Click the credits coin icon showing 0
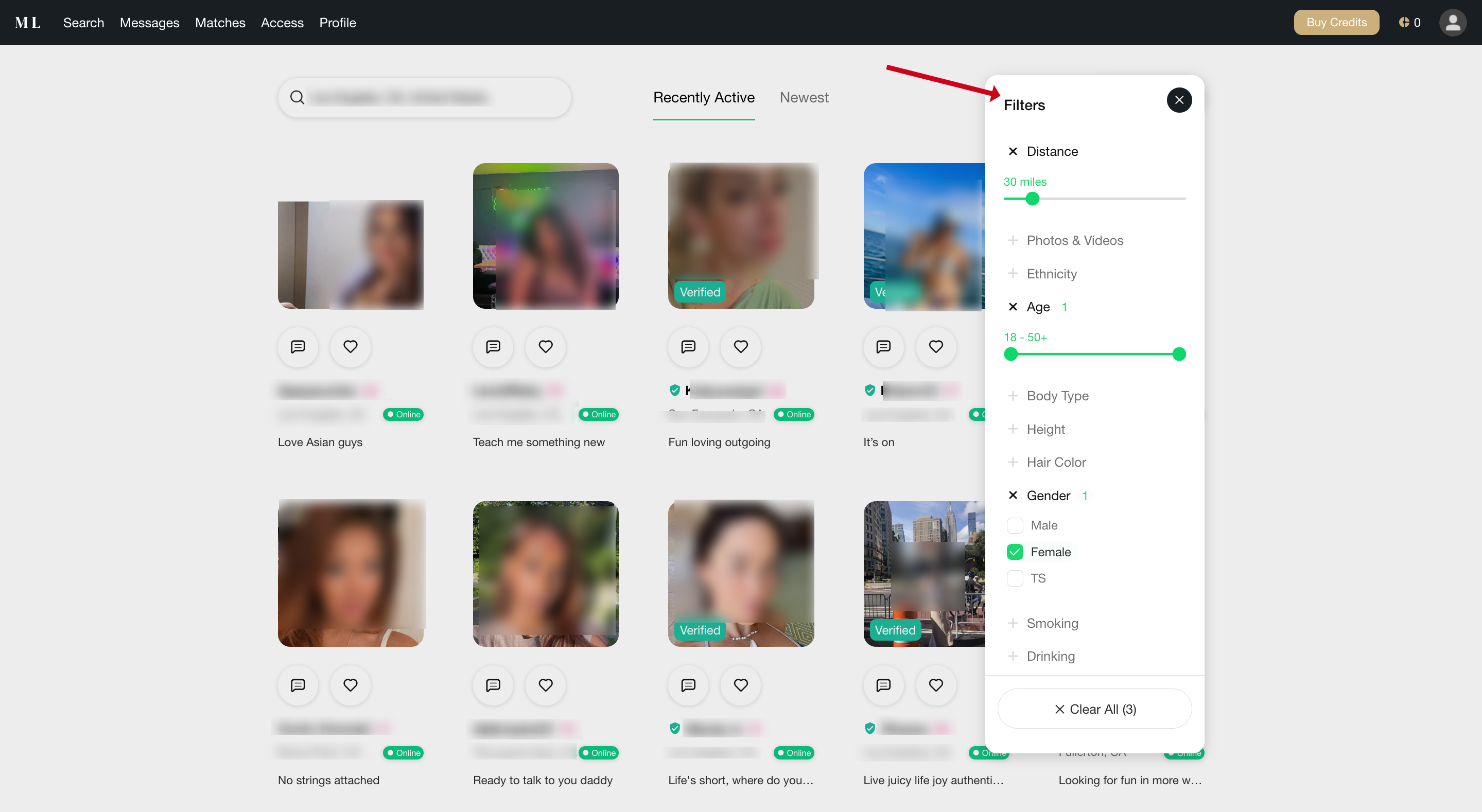 tap(1404, 23)
